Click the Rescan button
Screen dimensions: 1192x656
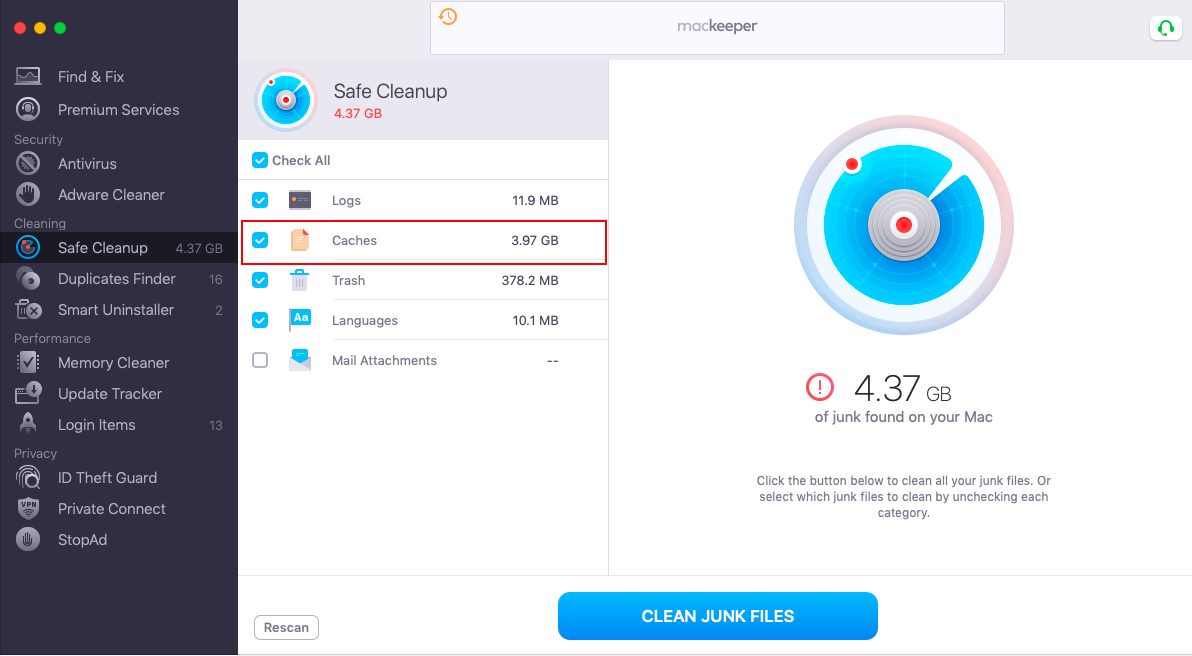pos(286,627)
